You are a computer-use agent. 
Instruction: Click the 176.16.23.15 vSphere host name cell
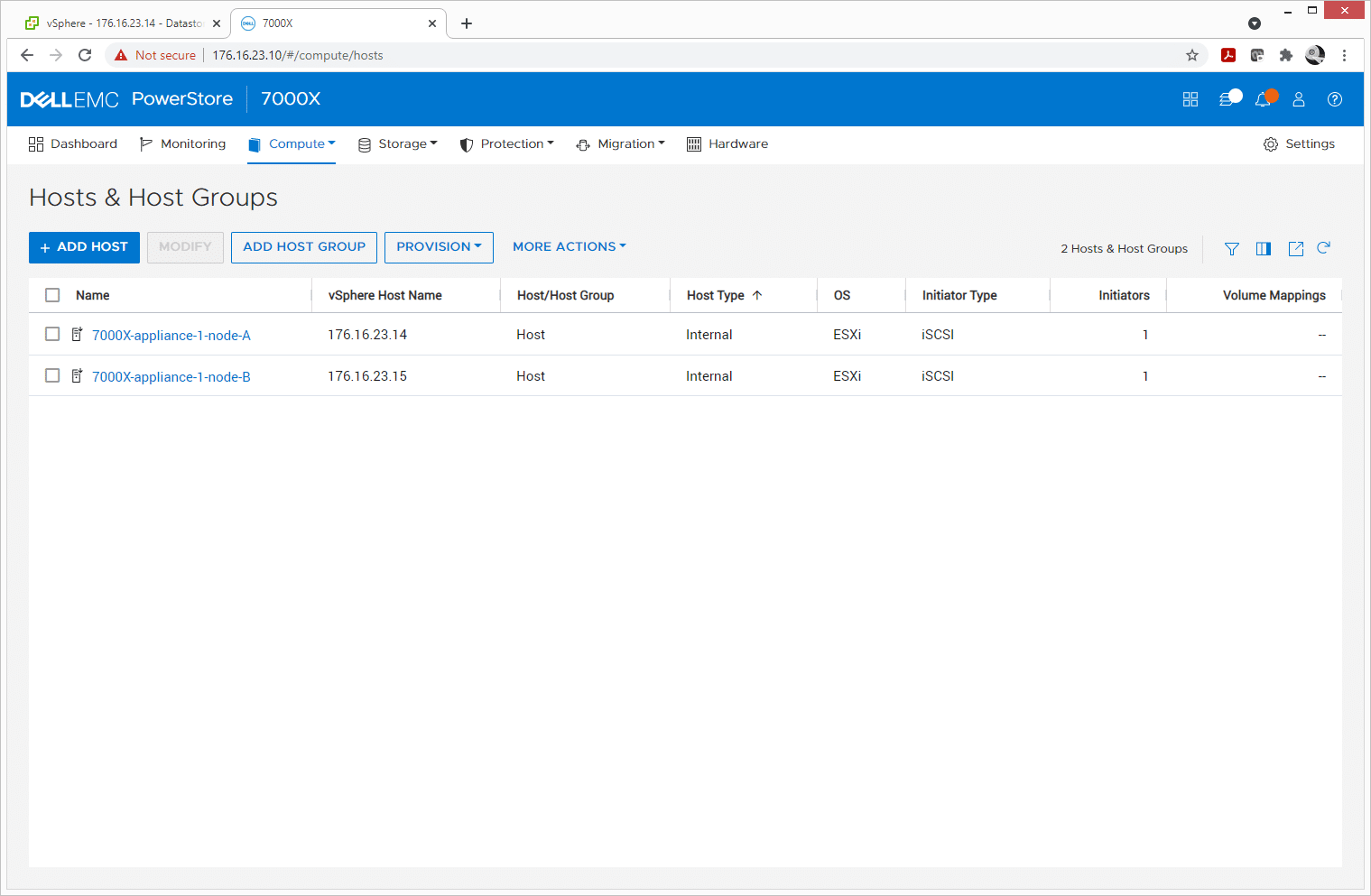click(x=367, y=376)
